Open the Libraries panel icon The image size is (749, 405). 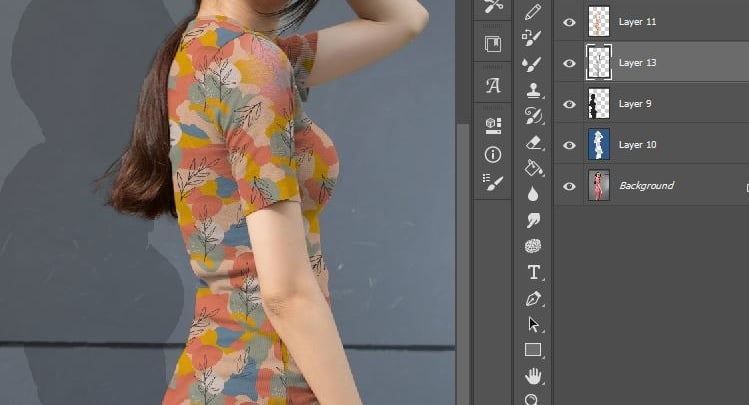point(493,44)
